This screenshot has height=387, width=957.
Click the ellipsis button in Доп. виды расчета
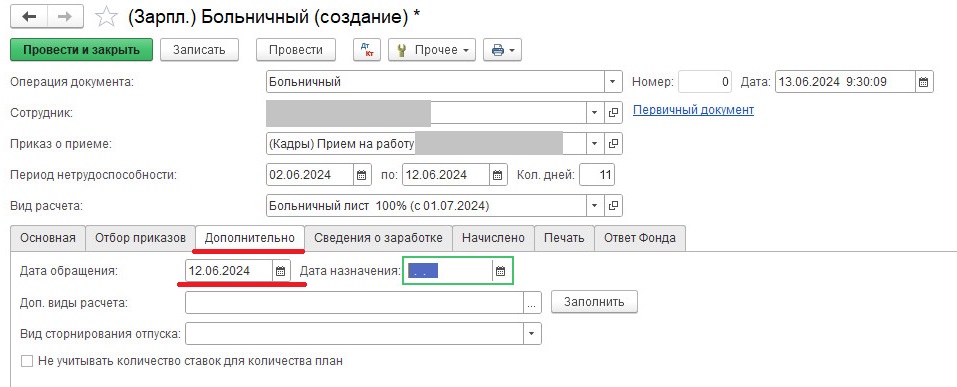pos(532,302)
